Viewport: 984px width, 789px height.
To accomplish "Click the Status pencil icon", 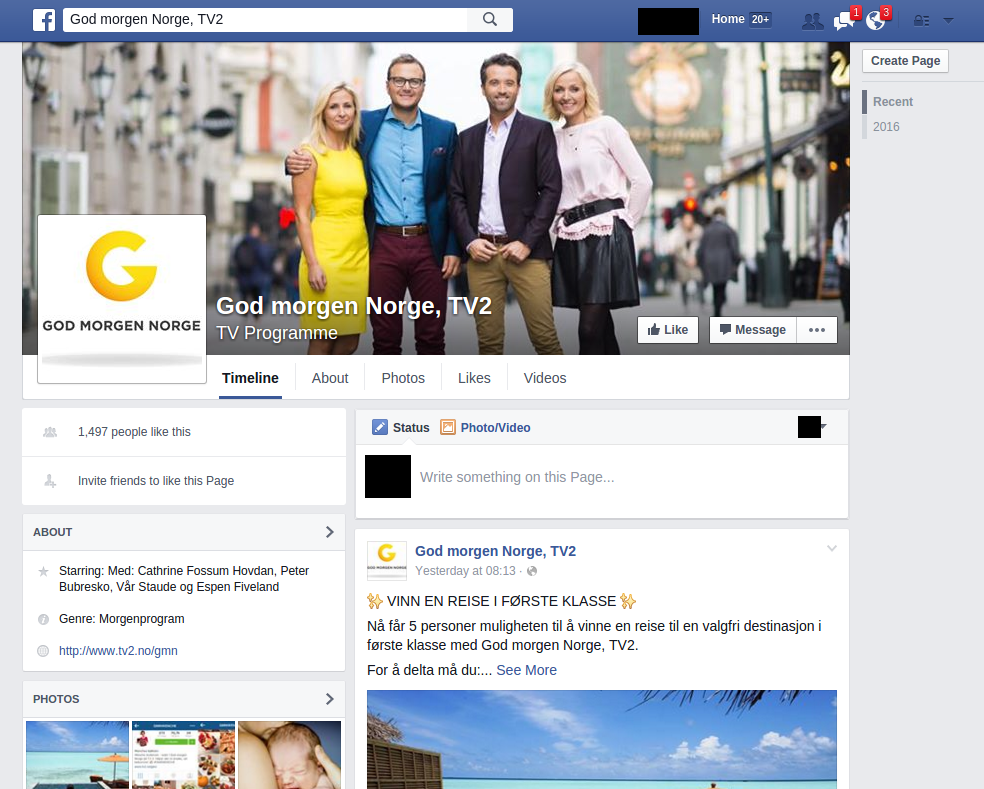I will pyautogui.click(x=380, y=427).
